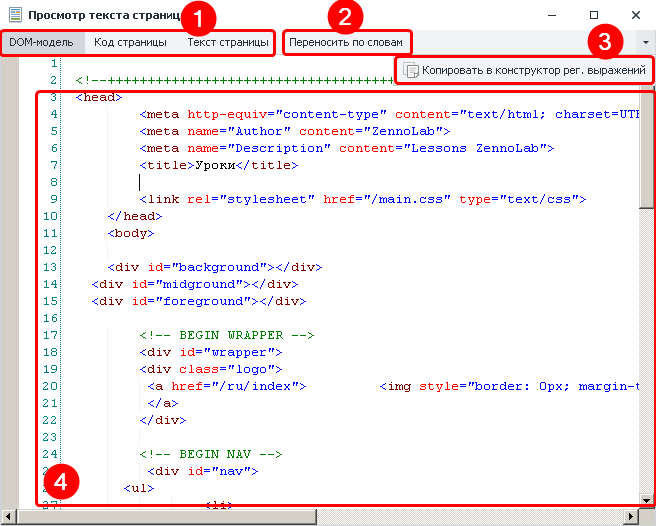Click the window icon in the title bar
This screenshot has height=526, width=656.
(15, 16)
